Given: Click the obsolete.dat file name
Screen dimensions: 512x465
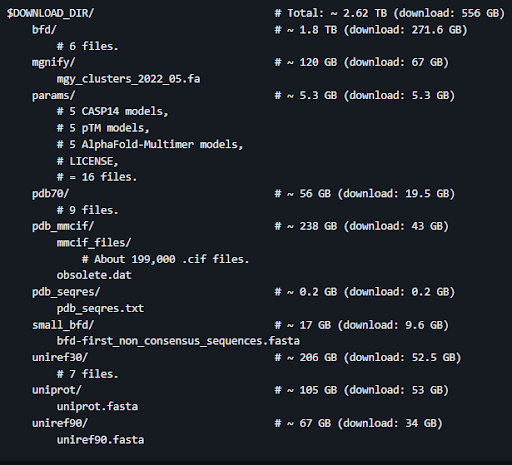Looking at the screenshot, I should (x=94, y=275).
